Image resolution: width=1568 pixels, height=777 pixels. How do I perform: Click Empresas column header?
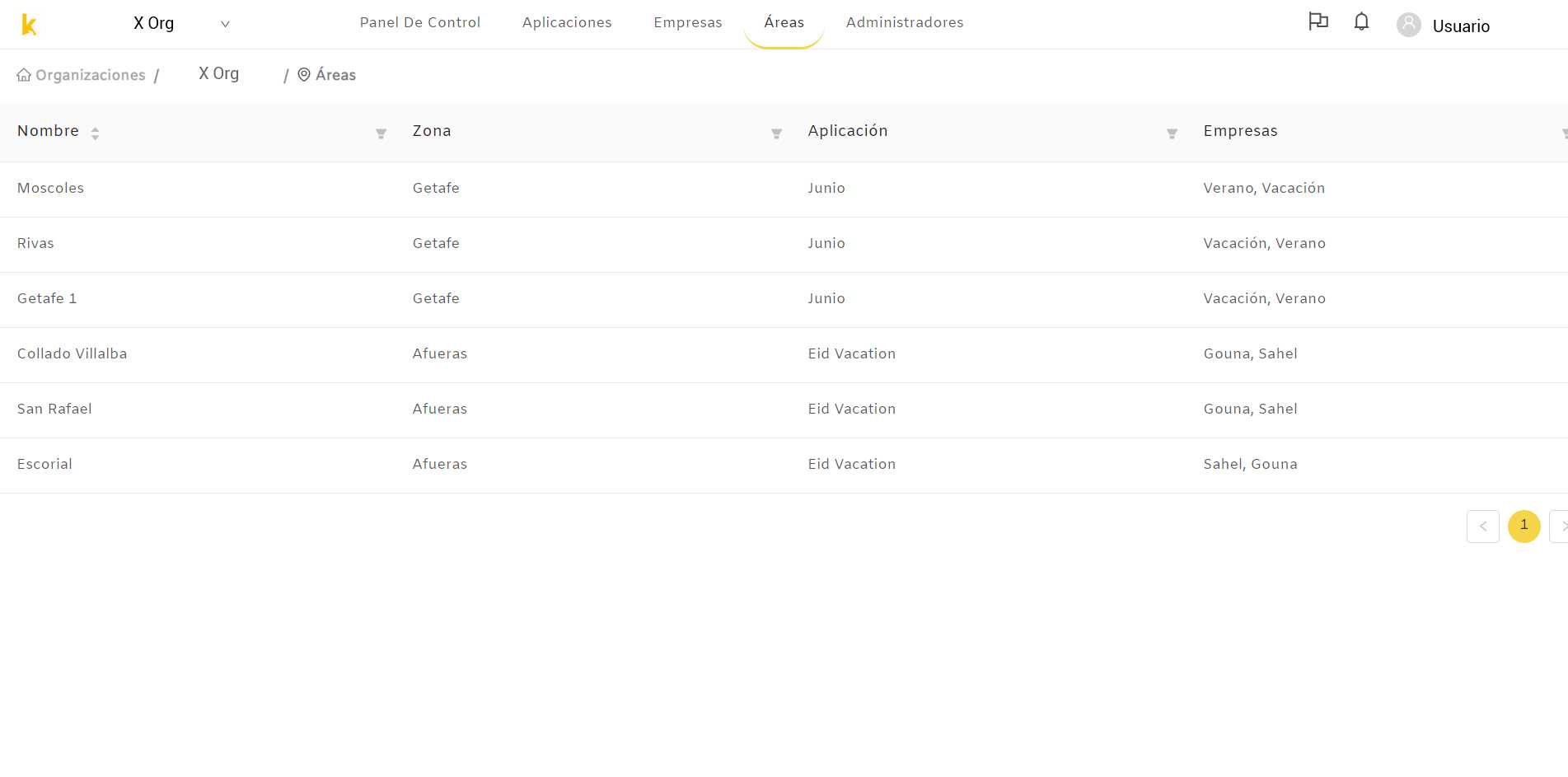1241,131
